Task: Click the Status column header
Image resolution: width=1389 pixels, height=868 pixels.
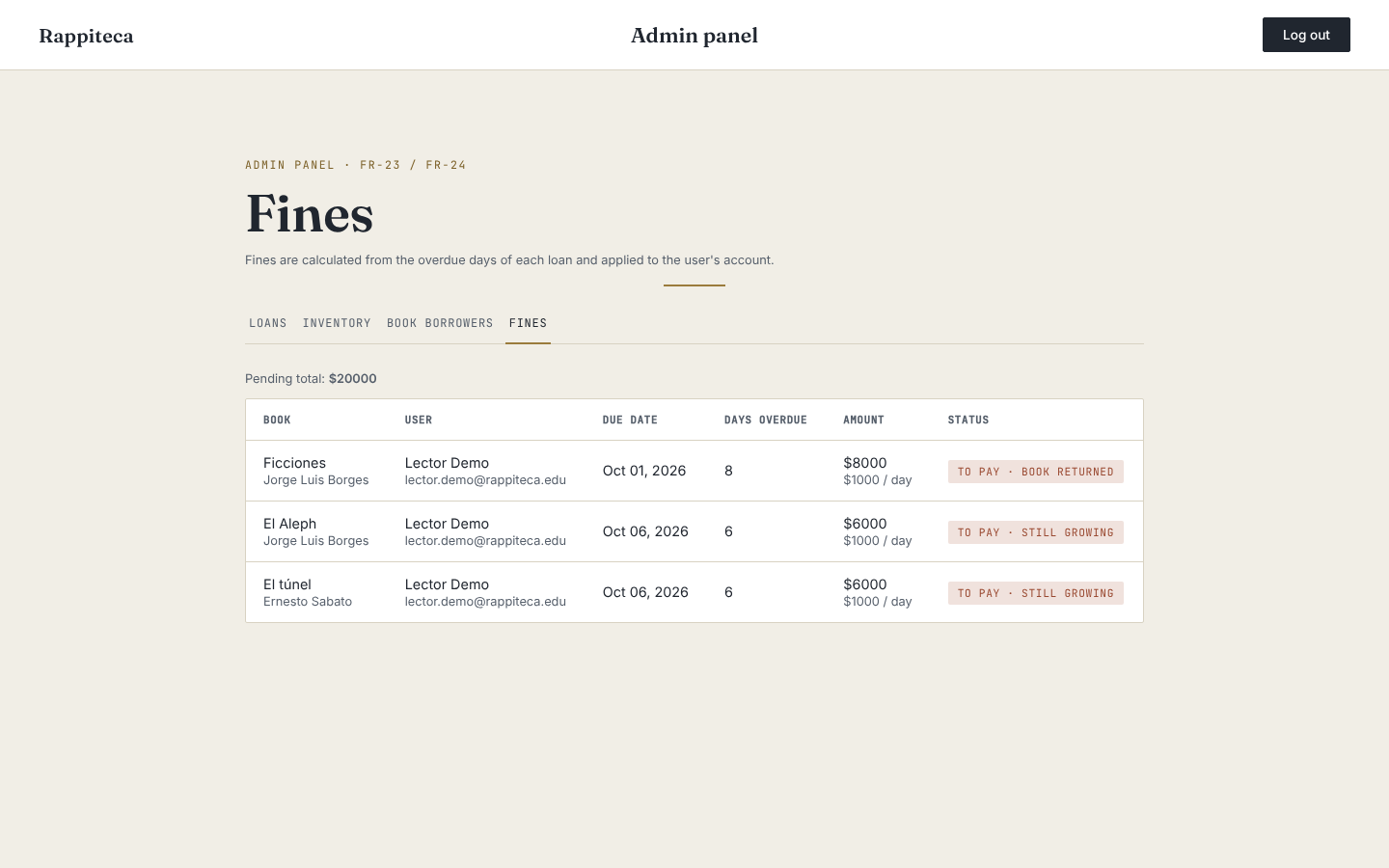Action: [x=968, y=420]
